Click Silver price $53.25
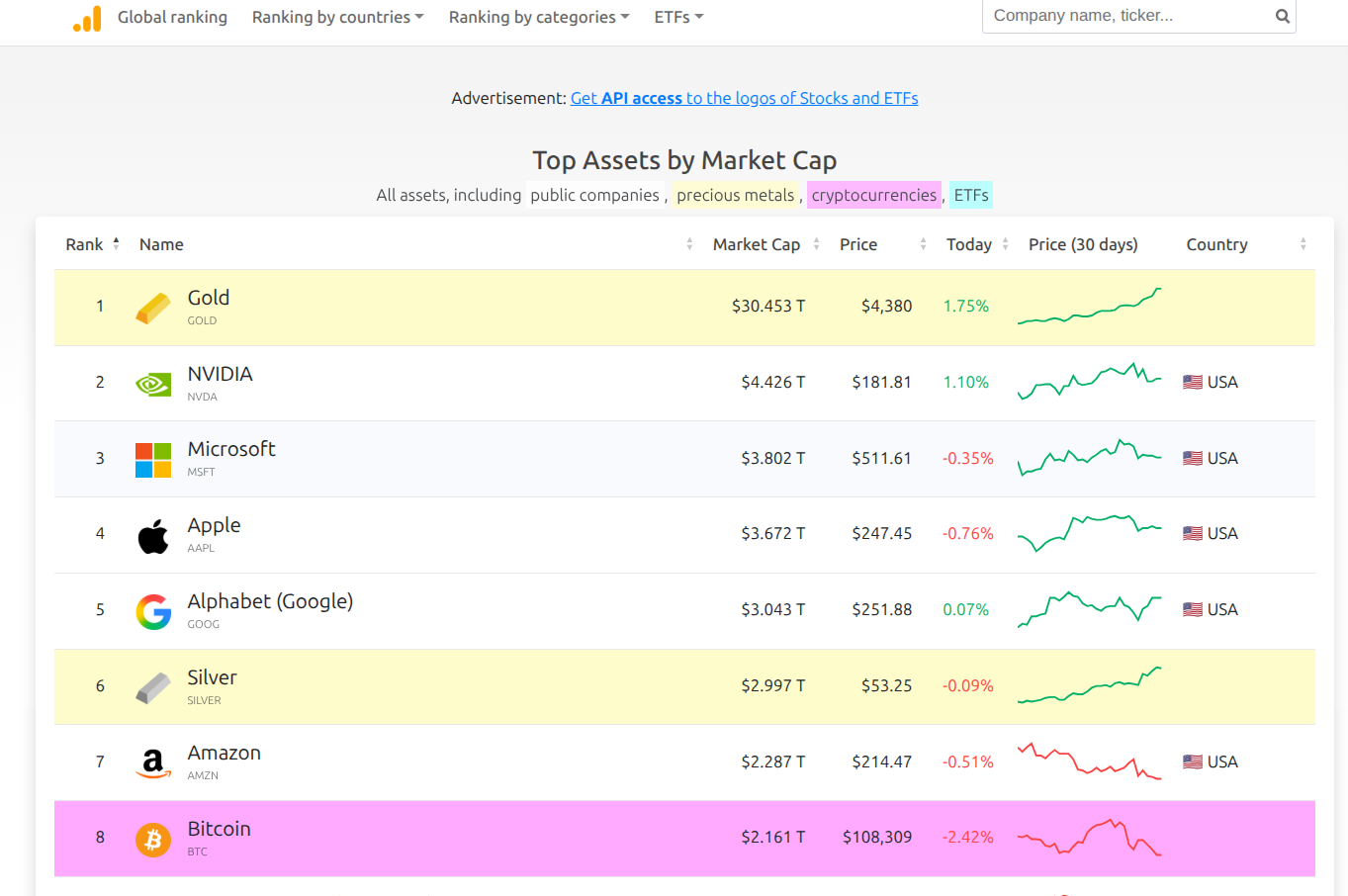This screenshot has height=896, width=1348. tap(886, 685)
